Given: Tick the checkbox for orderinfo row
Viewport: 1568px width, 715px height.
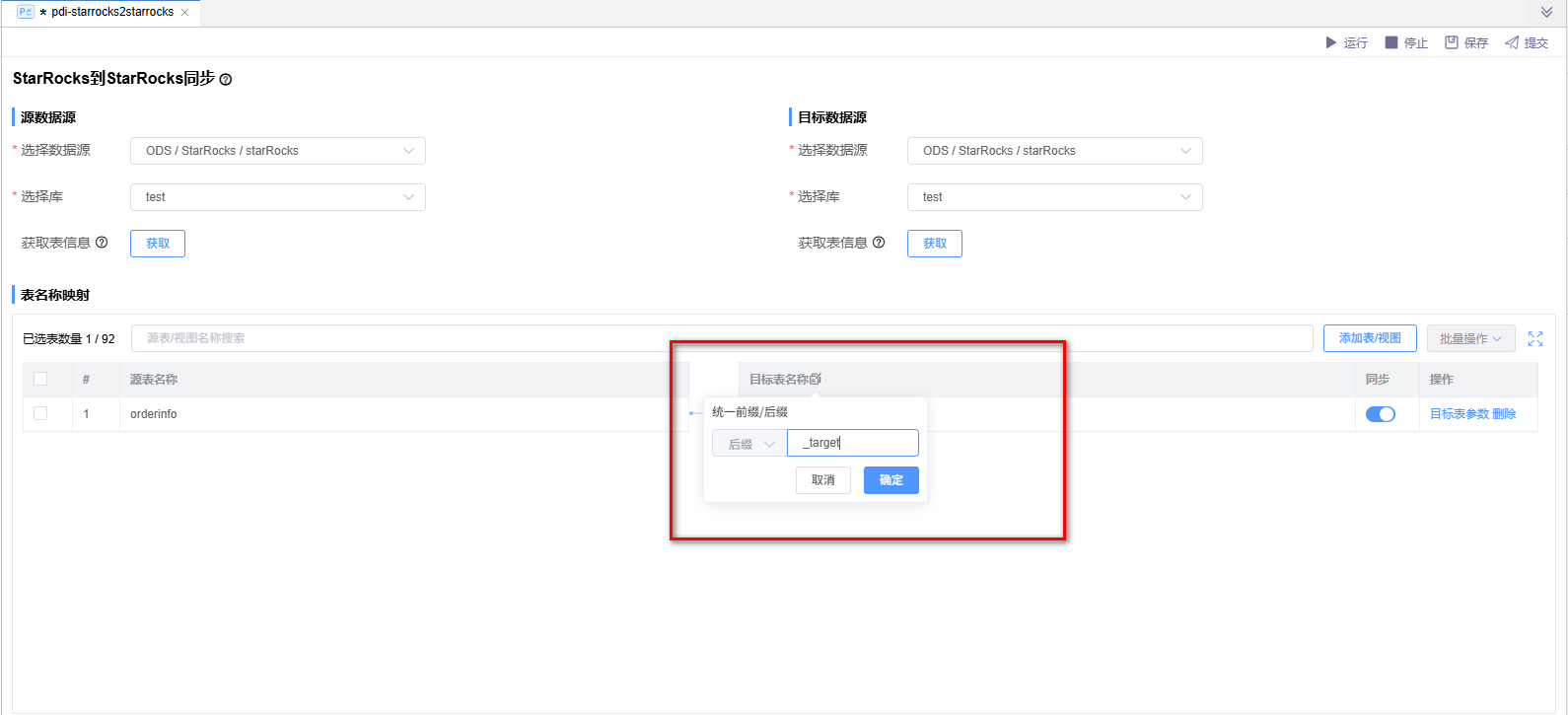Looking at the screenshot, I should [x=40, y=413].
